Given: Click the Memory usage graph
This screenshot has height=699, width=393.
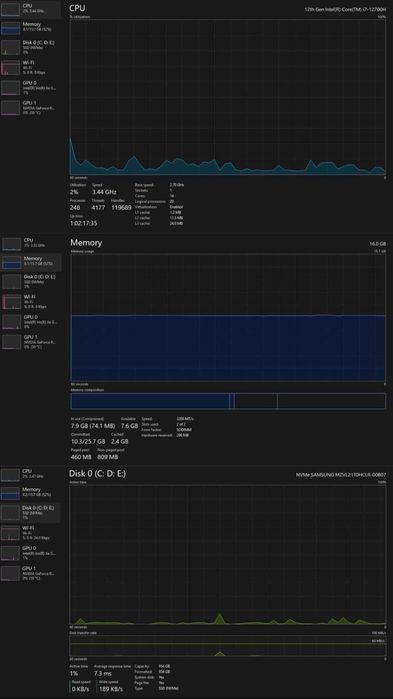Looking at the screenshot, I should (x=228, y=317).
